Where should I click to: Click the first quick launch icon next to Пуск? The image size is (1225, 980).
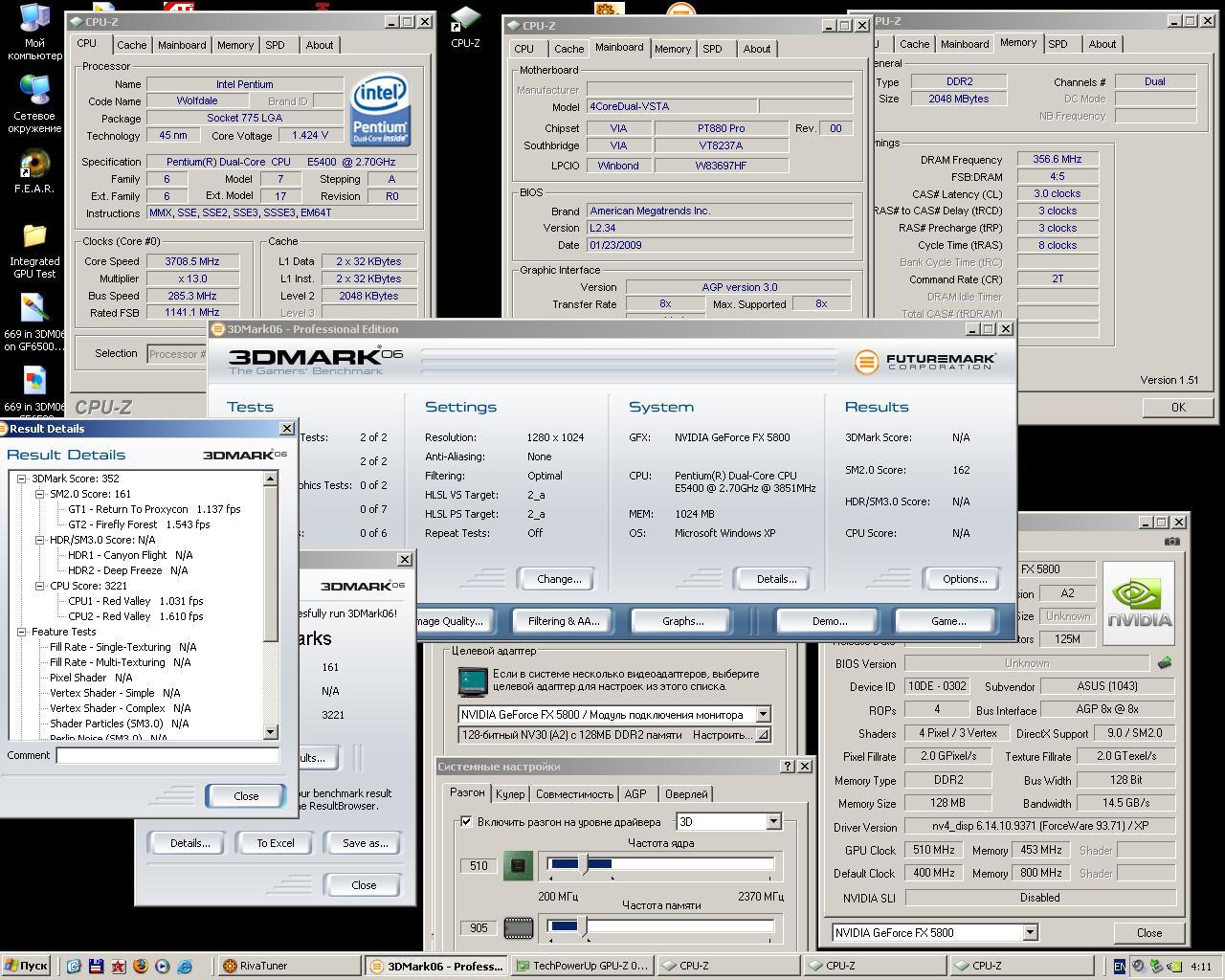coord(74,967)
